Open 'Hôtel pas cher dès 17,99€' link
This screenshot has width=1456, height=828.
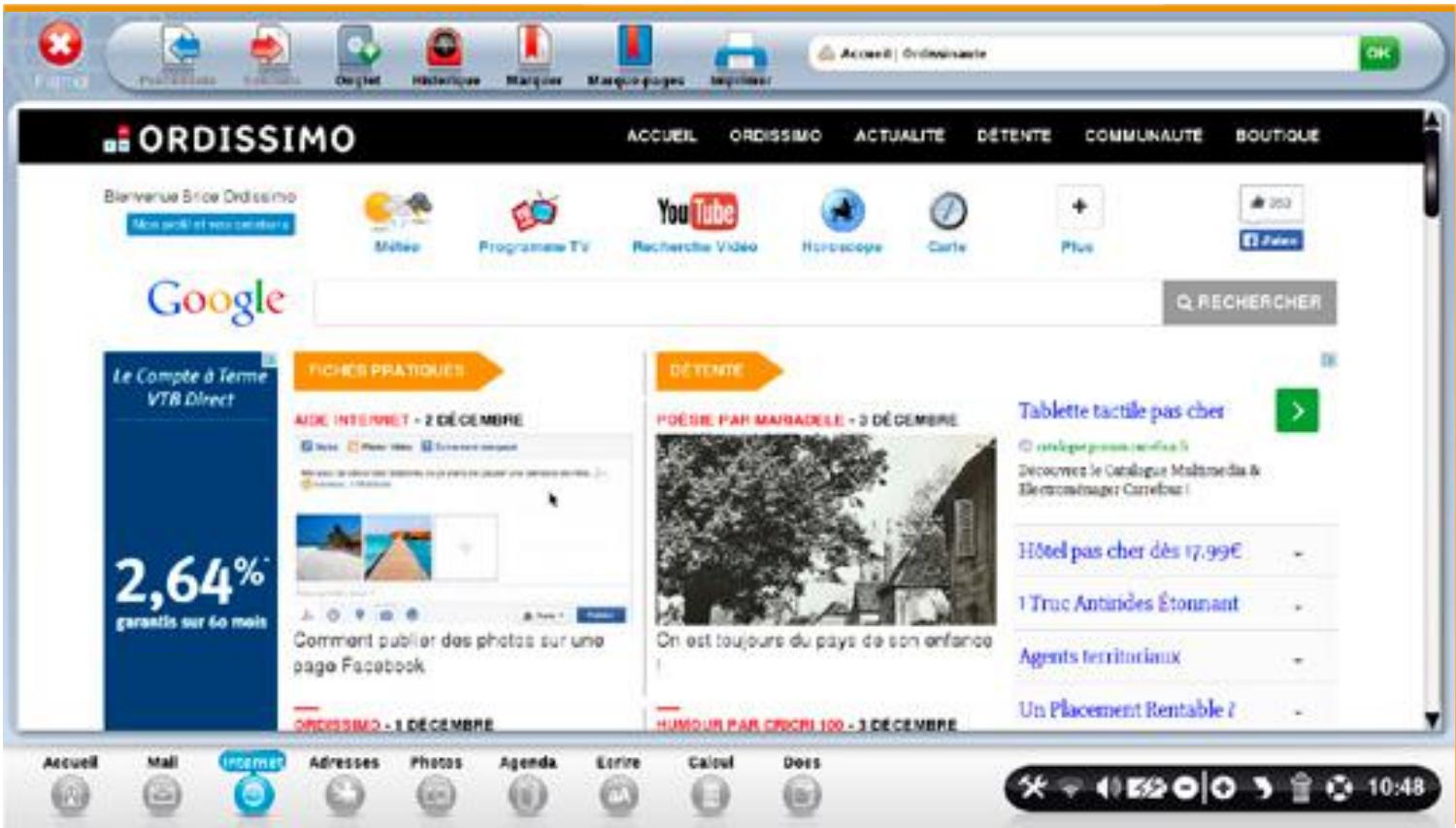(1130, 551)
